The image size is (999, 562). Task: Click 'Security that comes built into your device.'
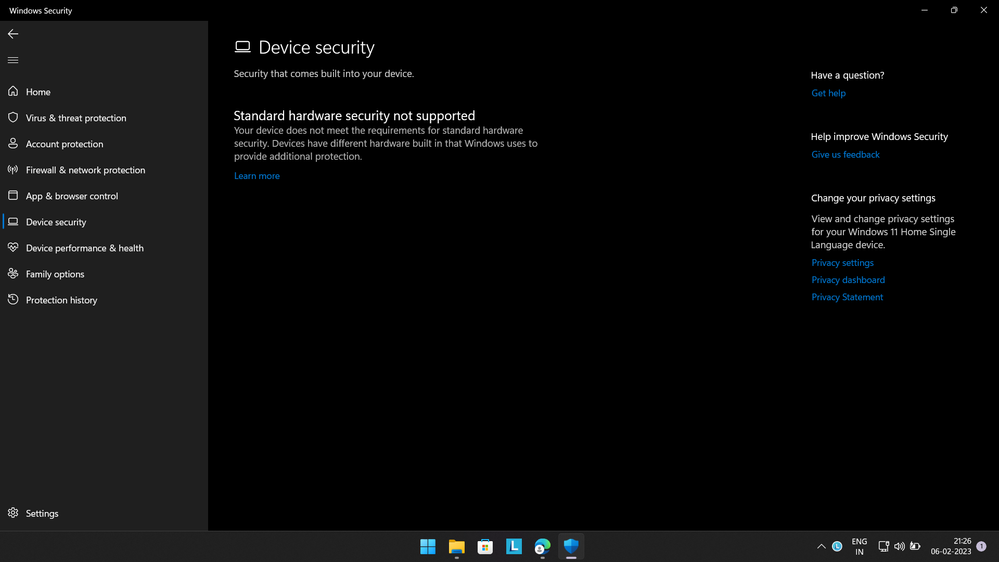coord(324,74)
